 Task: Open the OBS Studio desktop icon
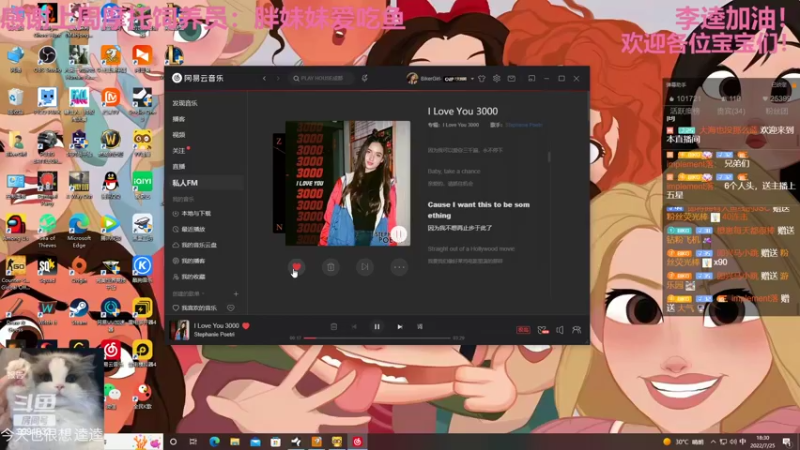tap(47, 59)
